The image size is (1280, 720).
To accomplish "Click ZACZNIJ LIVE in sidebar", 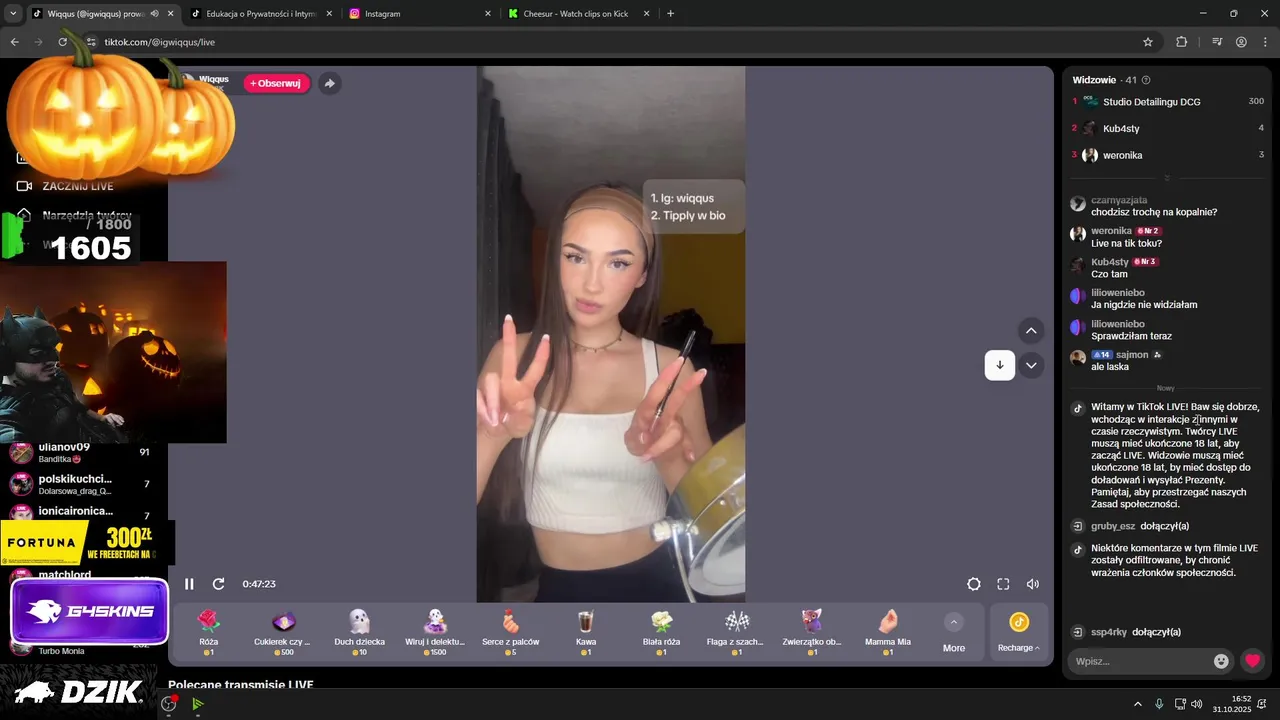I will [66, 186].
